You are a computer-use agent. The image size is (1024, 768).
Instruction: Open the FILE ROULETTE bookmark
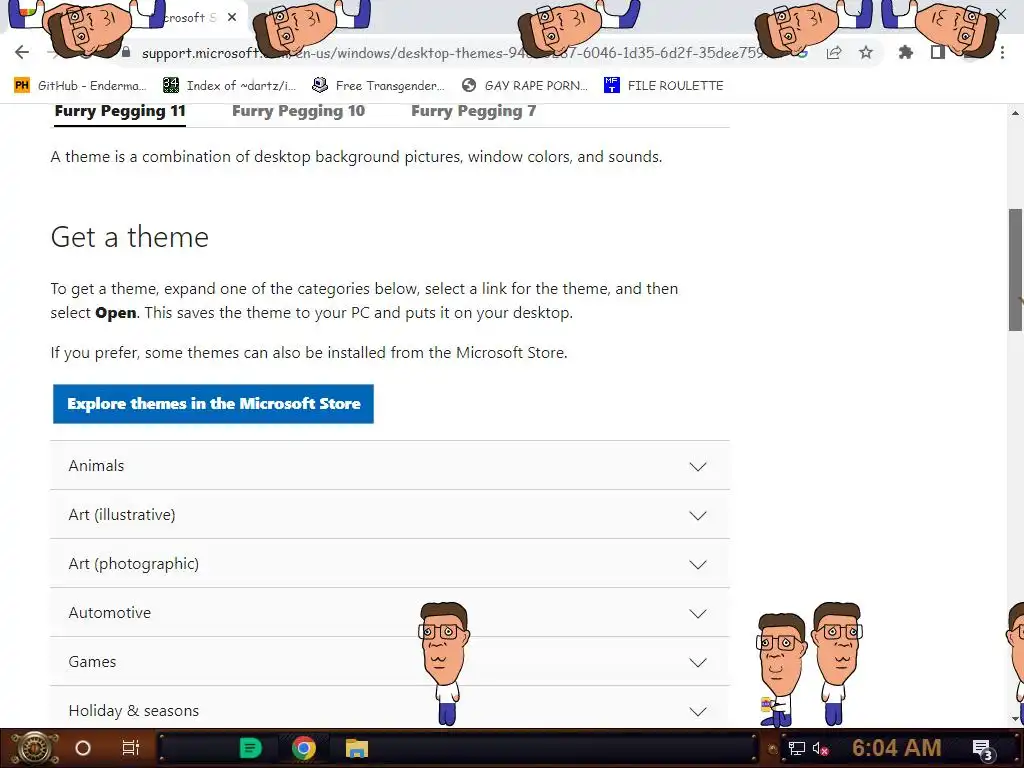point(664,86)
